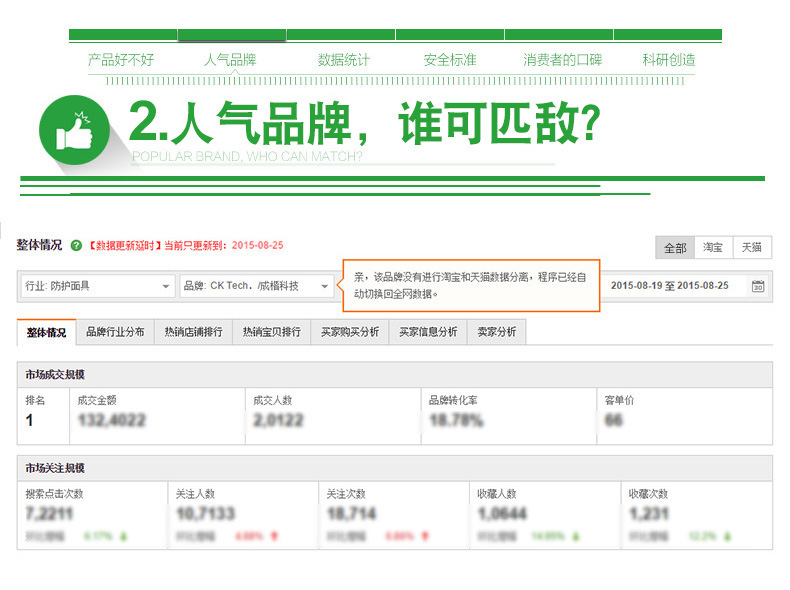Click the 科研创造 navigation link
790x590 pixels.
pos(669,60)
